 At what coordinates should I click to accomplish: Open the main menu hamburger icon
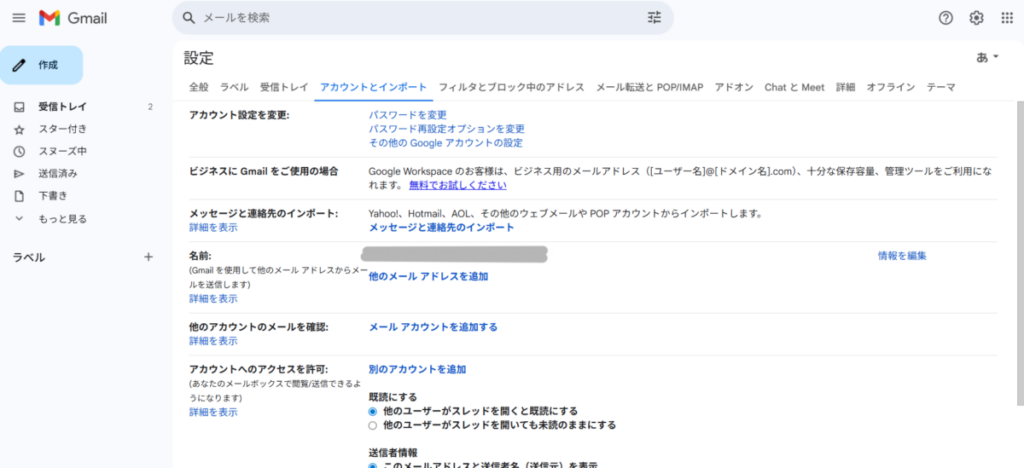pos(18,18)
